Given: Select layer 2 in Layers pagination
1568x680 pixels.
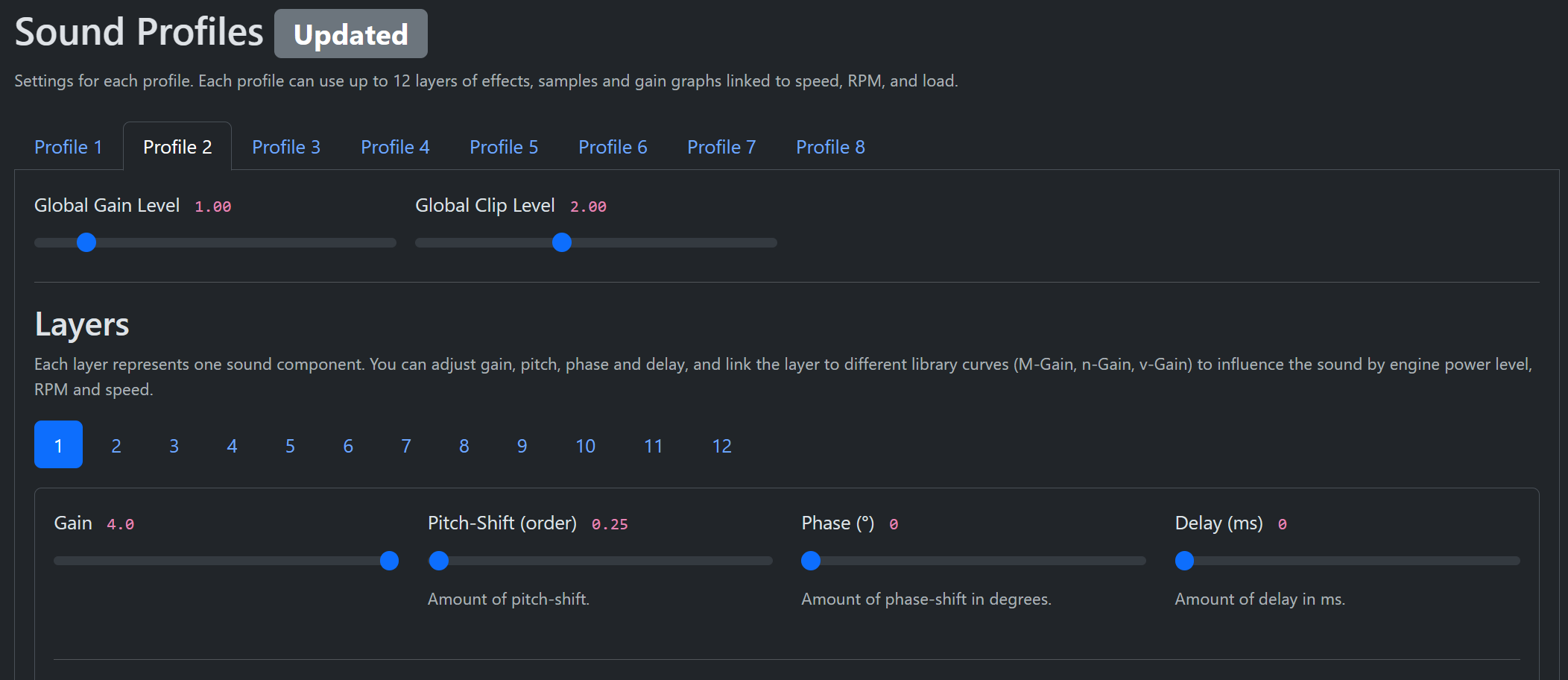Looking at the screenshot, I should click(x=116, y=446).
